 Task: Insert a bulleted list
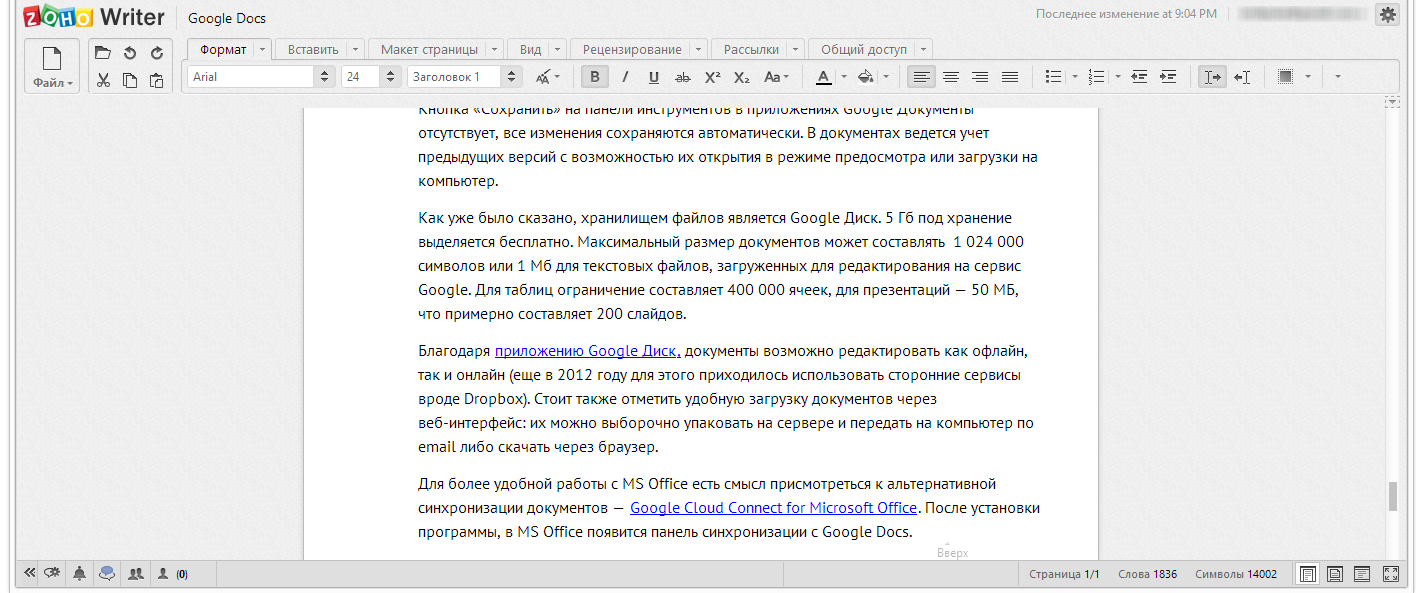(x=1053, y=77)
